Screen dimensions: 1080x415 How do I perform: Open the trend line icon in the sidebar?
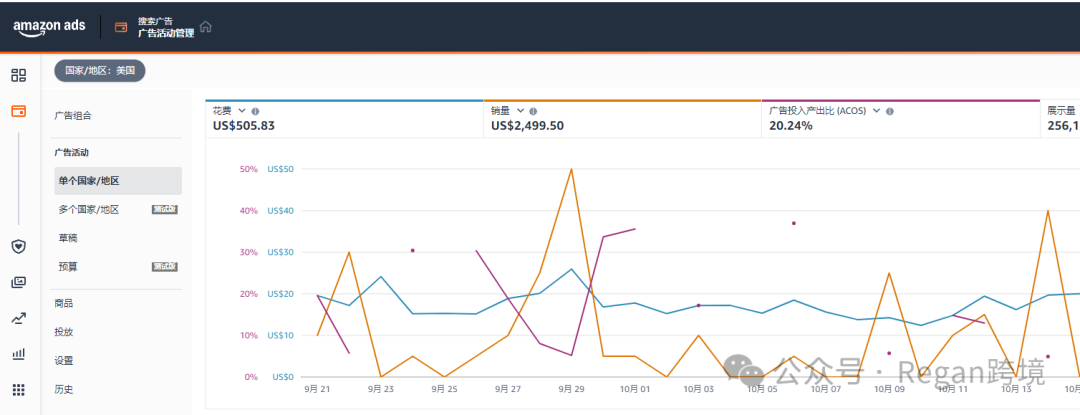pos(18,319)
